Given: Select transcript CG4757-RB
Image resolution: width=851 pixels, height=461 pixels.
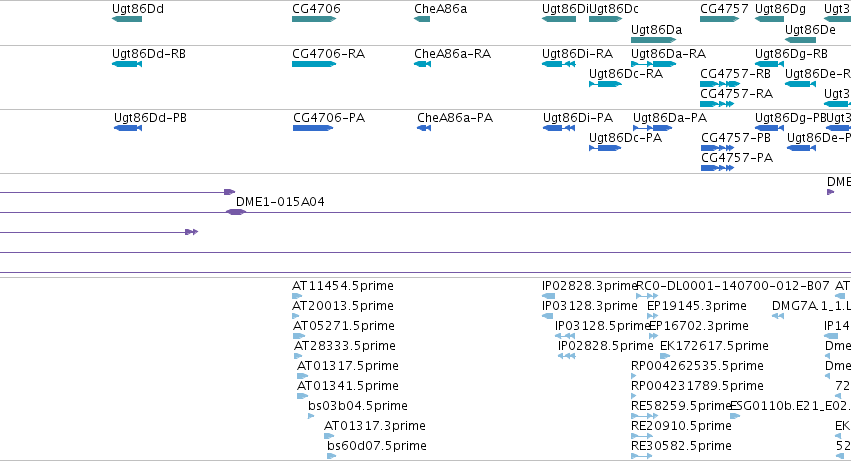Looking at the screenshot, I should pyautogui.click(x=720, y=84).
